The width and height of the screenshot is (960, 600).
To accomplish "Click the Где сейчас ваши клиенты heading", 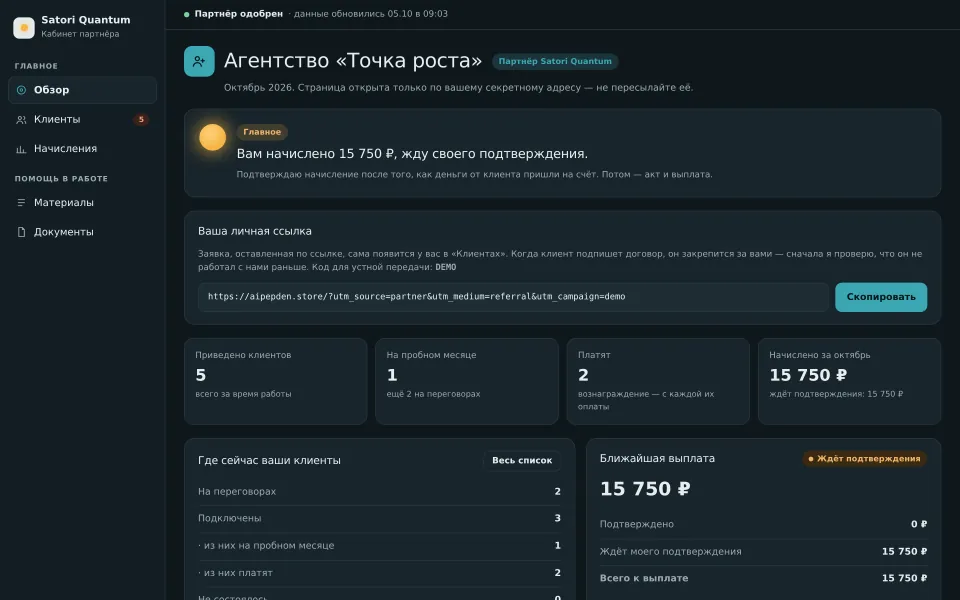I will click(269, 460).
